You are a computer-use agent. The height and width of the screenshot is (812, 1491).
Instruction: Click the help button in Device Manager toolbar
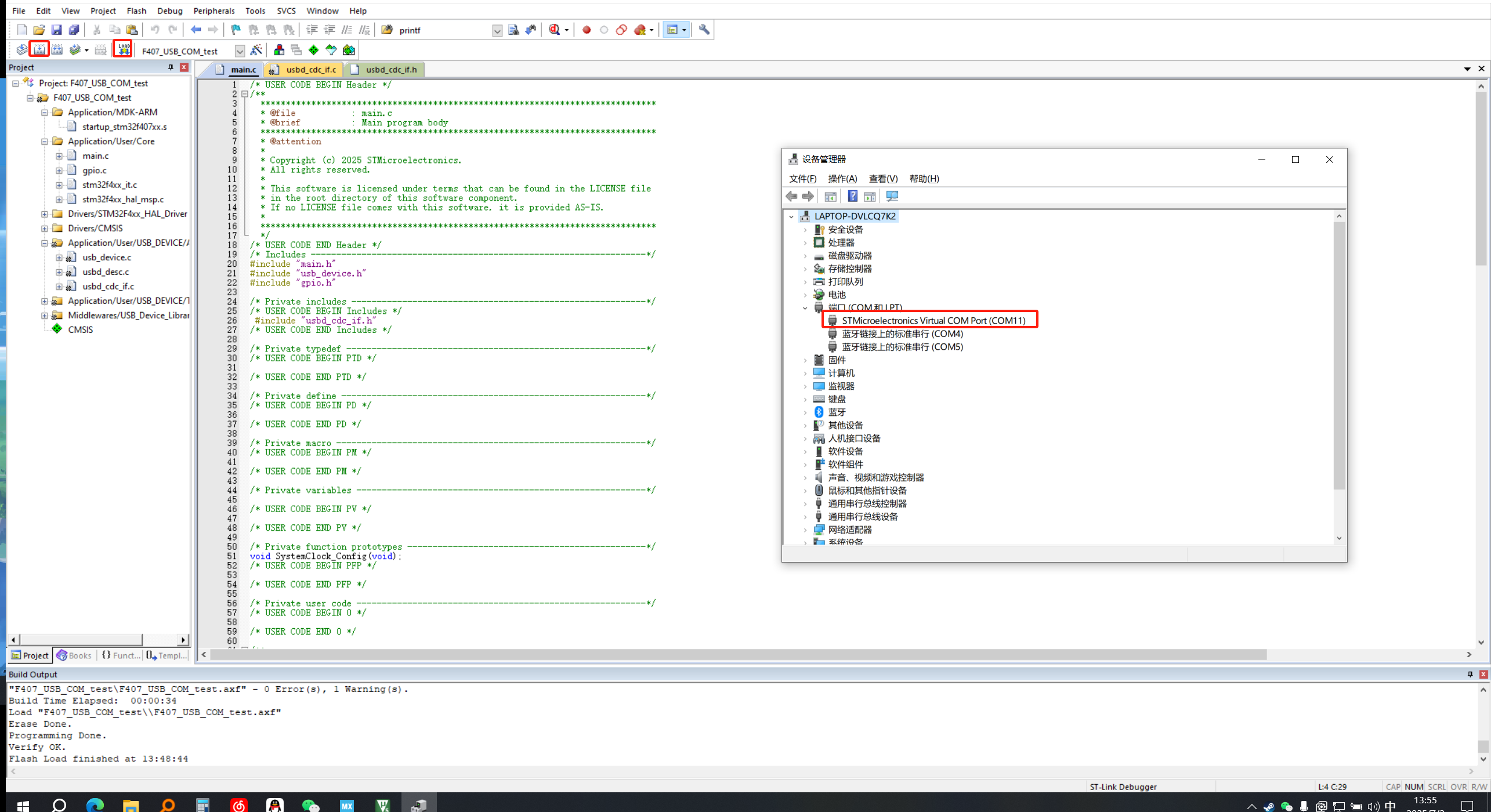tap(852, 196)
